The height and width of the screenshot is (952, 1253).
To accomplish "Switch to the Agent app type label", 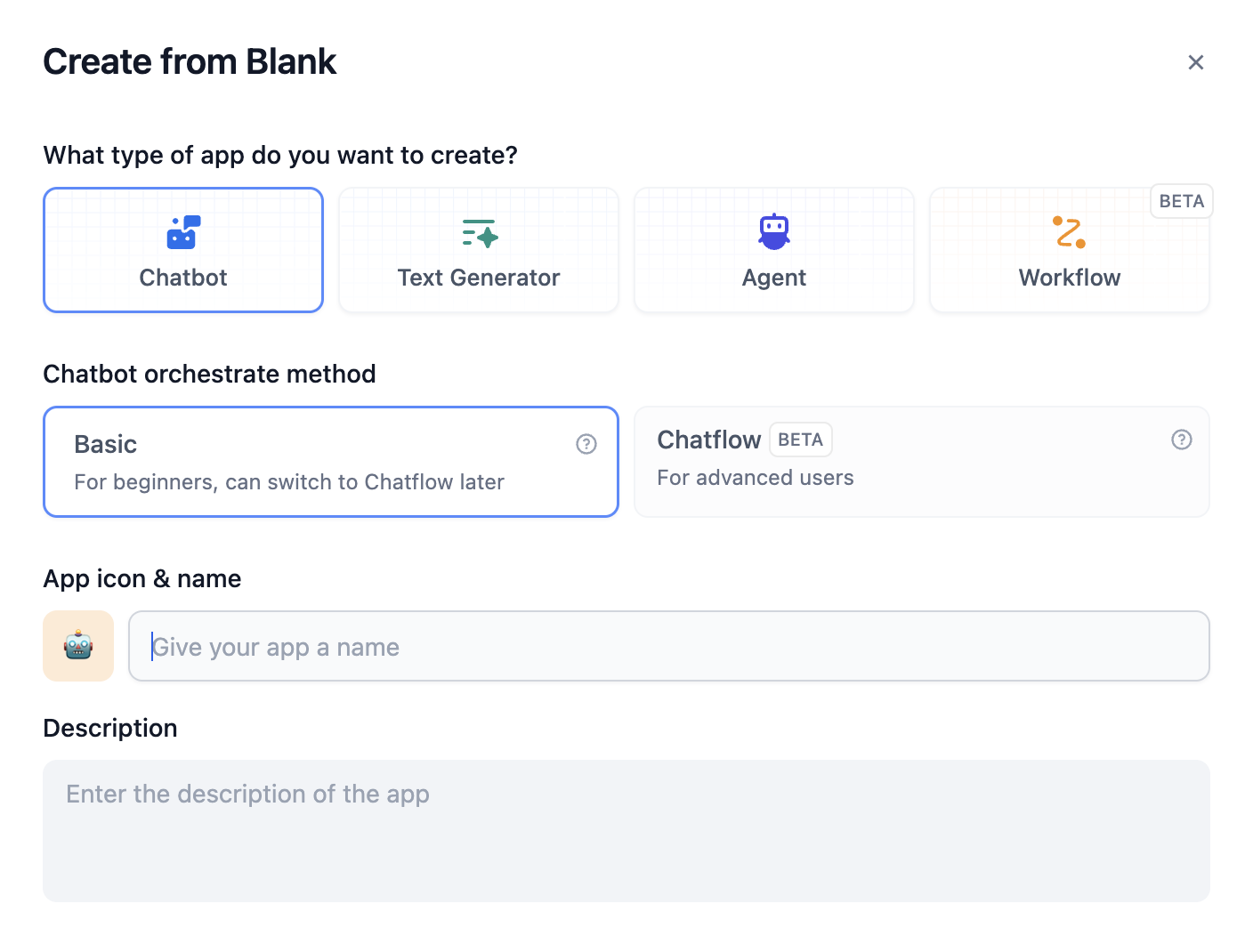I will click(774, 278).
